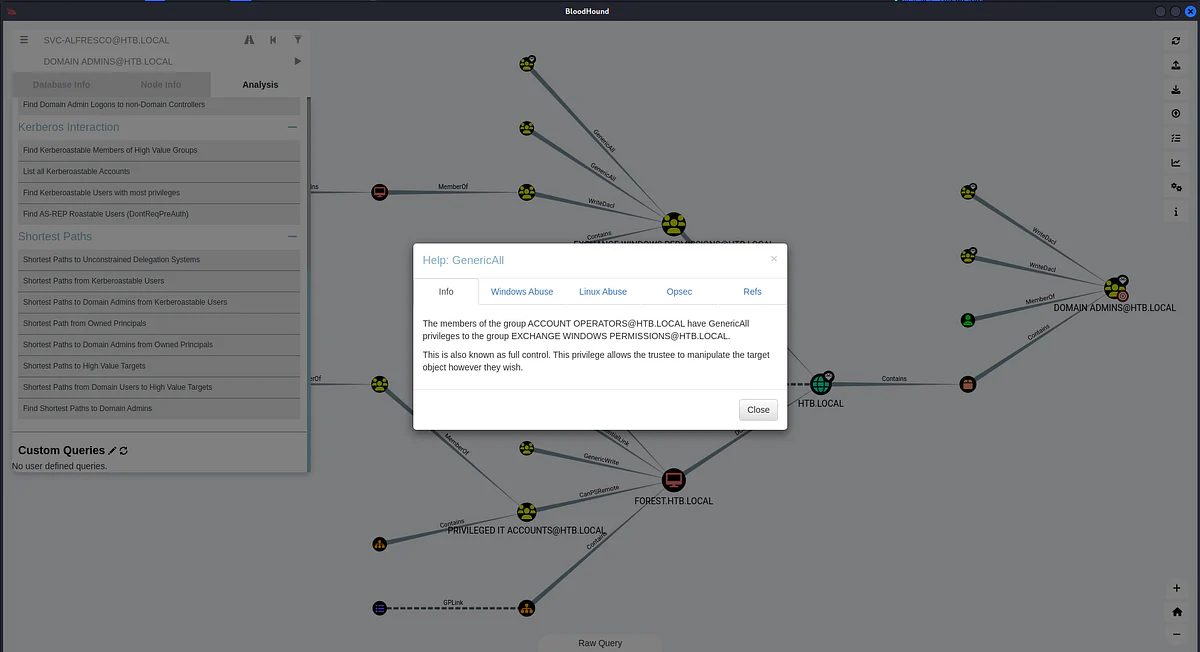The height and width of the screenshot is (652, 1200).
Task: Open the About info icon
Action: click(1177, 212)
